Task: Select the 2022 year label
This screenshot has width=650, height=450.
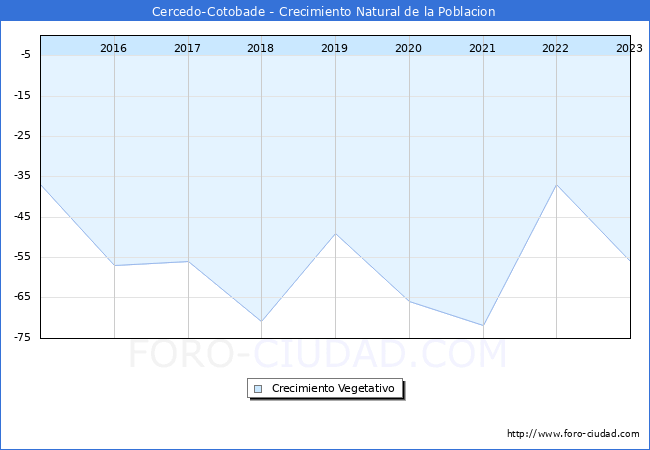Action: [555, 48]
